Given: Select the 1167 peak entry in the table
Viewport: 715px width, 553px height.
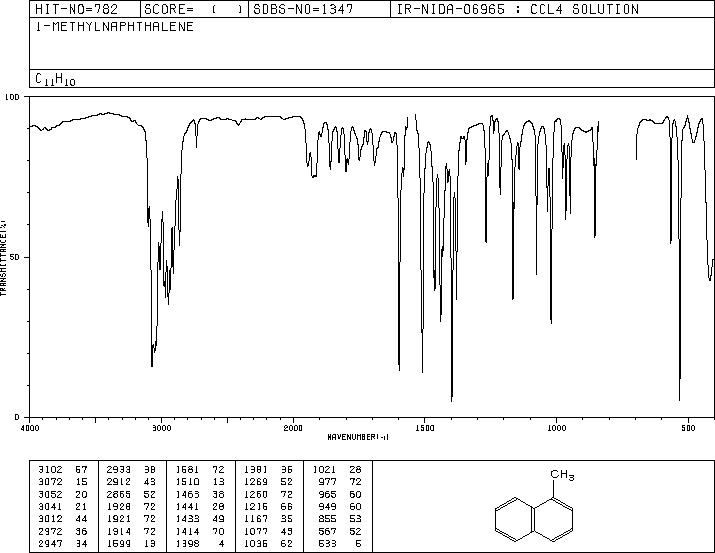Looking at the screenshot, I should click(x=268, y=519).
